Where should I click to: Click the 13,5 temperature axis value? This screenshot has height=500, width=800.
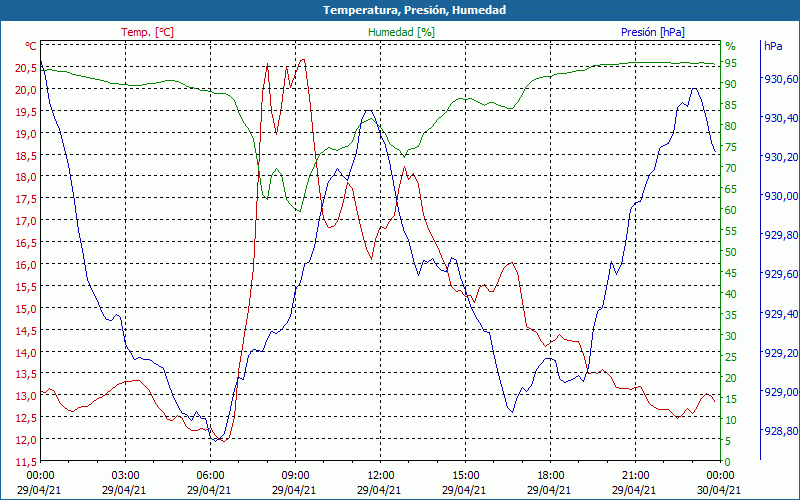[26, 374]
